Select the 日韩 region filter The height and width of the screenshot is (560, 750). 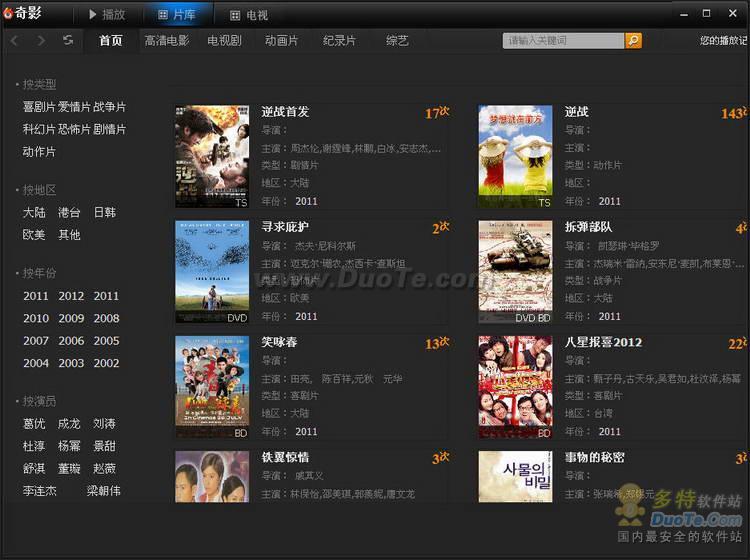[x=105, y=212]
